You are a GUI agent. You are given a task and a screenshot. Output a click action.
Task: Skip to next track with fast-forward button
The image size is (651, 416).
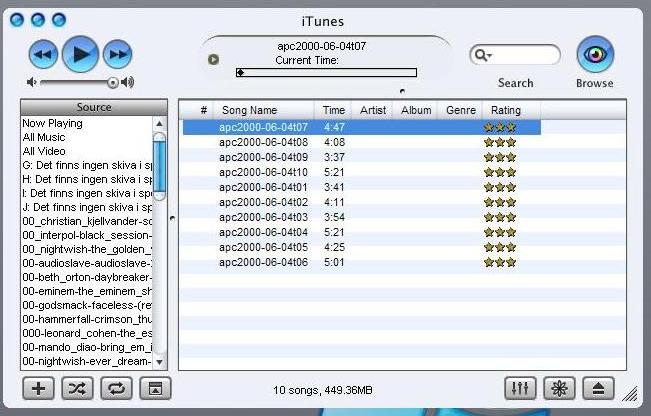coord(117,54)
